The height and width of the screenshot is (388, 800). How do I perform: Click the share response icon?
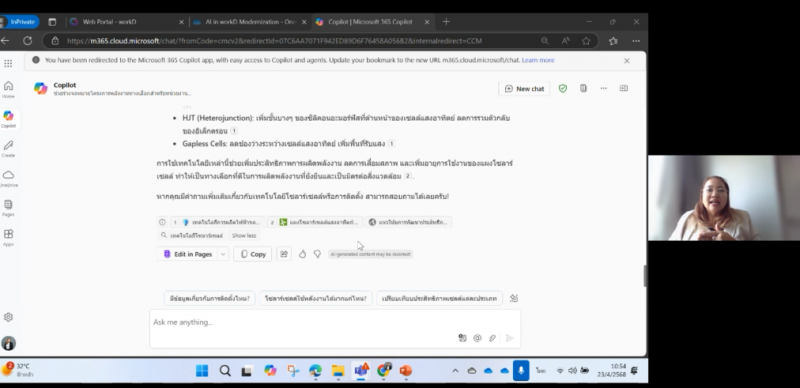[284, 254]
